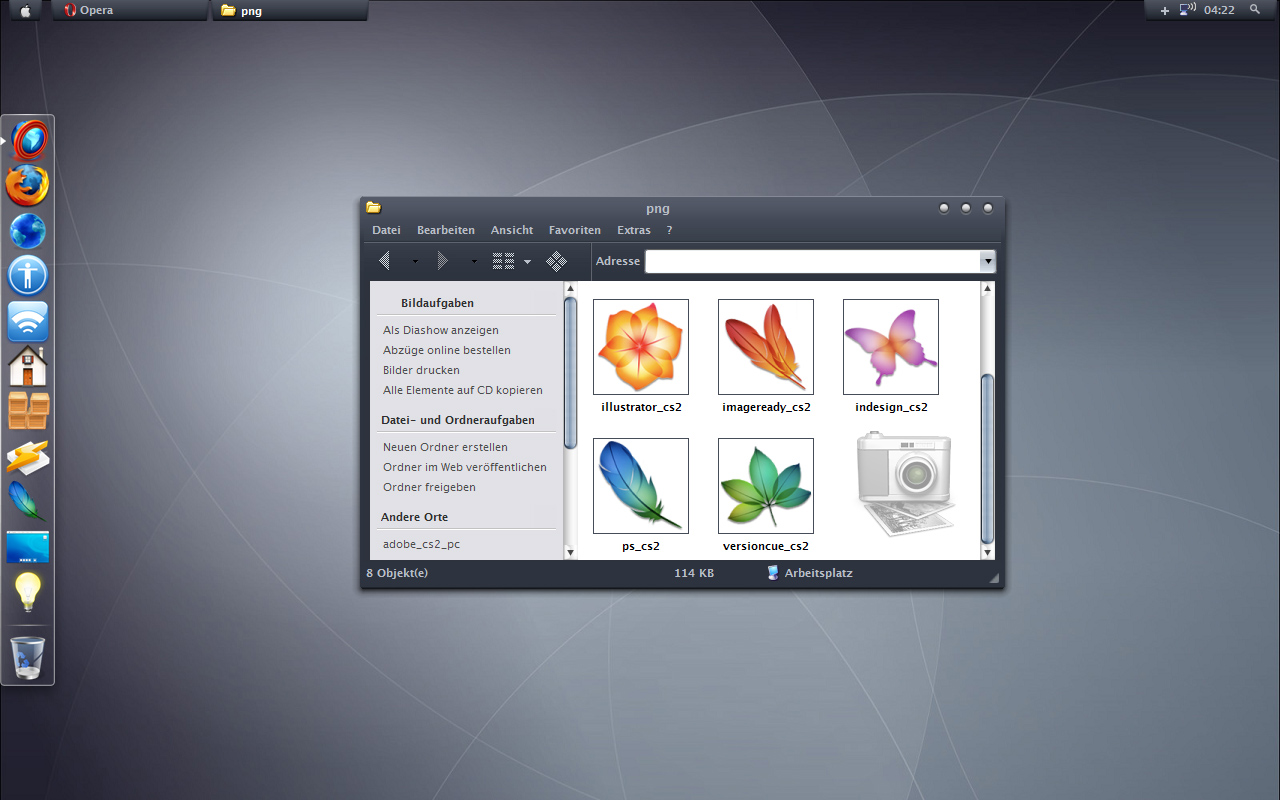Click the network status tray icon

1188,10
